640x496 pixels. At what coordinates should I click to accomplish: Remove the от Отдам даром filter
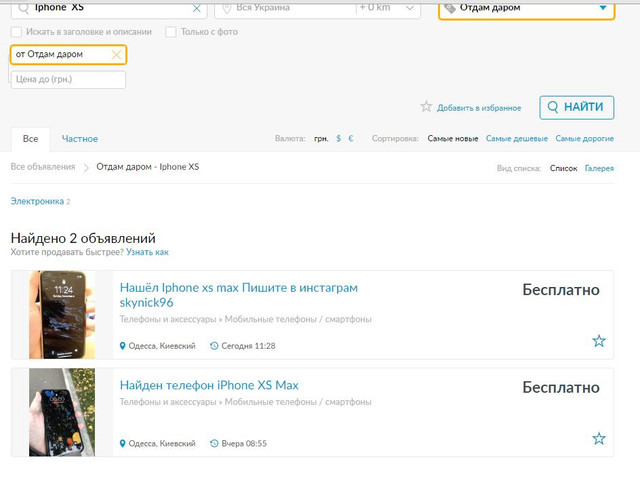[x=116, y=55]
